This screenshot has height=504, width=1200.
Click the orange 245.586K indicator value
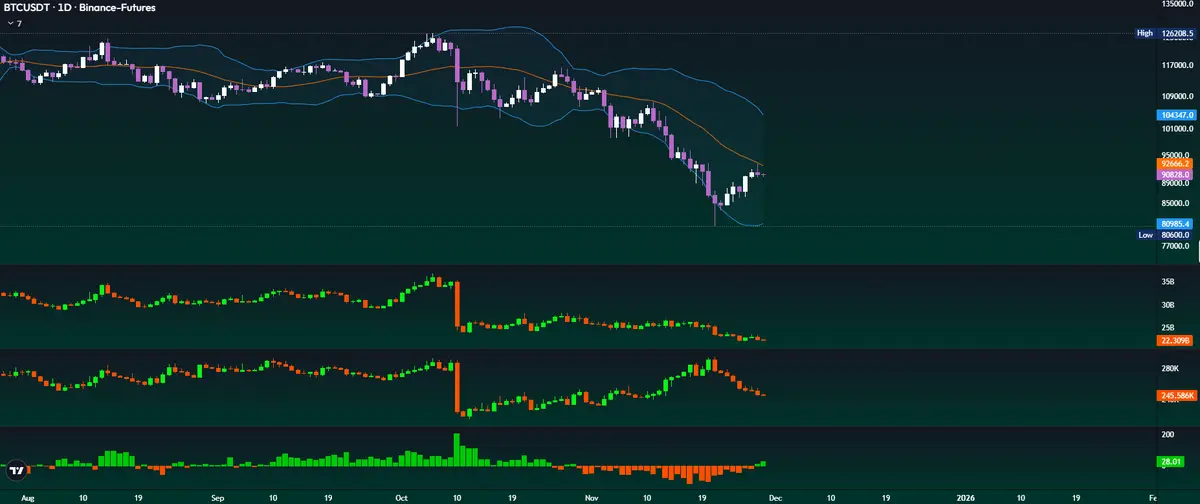click(x=1176, y=396)
